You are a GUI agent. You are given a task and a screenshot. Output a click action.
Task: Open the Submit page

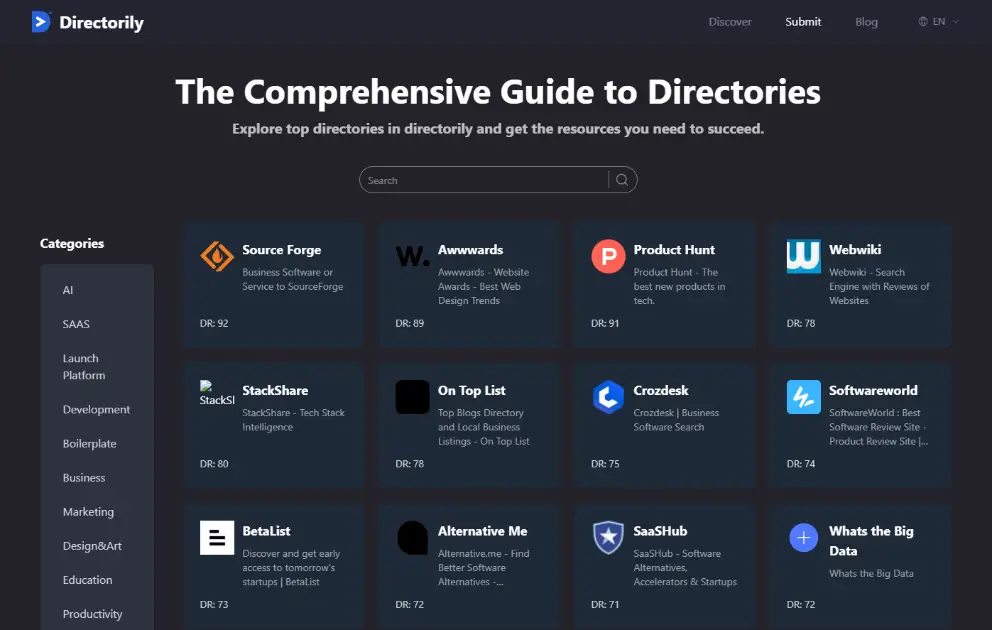803,21
